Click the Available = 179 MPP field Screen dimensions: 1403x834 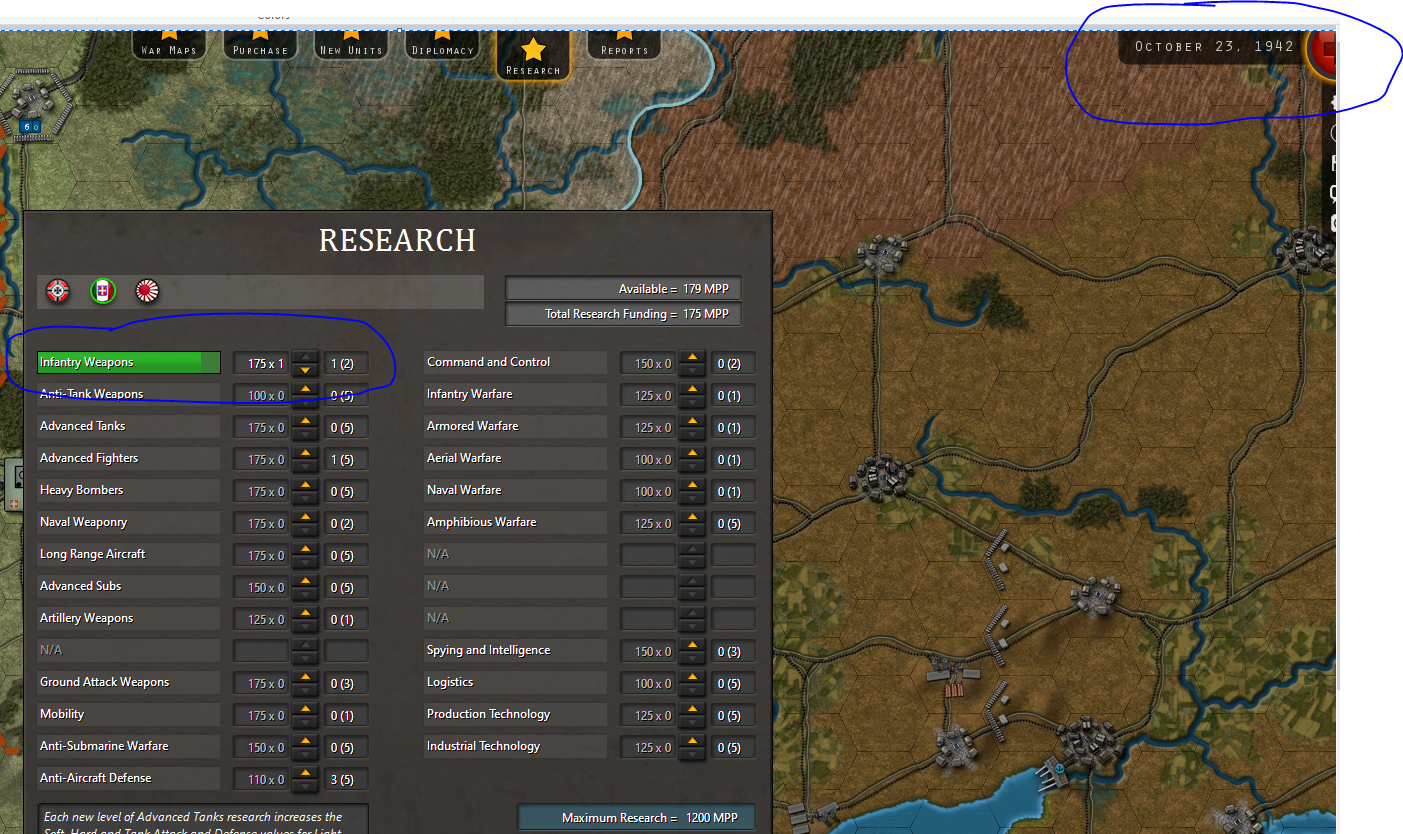pos(624,289)
